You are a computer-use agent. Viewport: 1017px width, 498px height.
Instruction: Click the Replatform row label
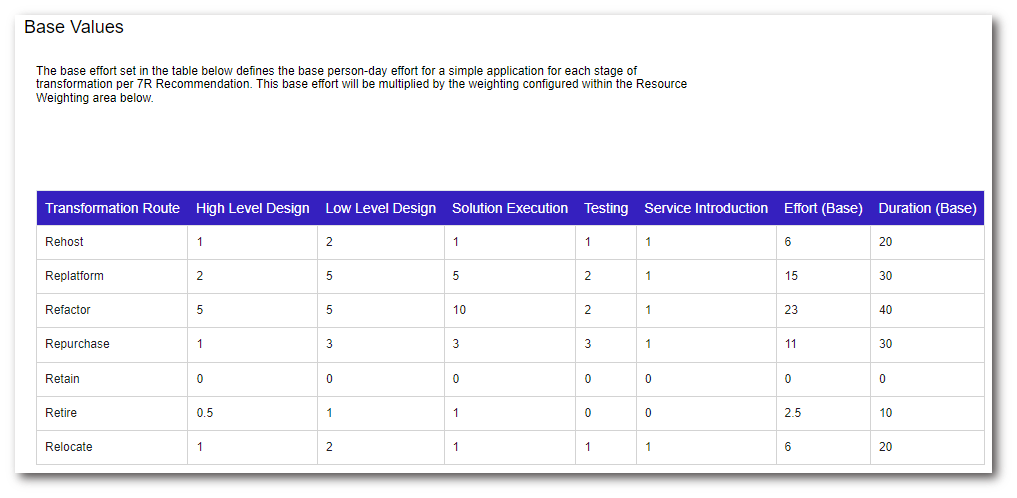pyautogui.click(x=74, y=276)
